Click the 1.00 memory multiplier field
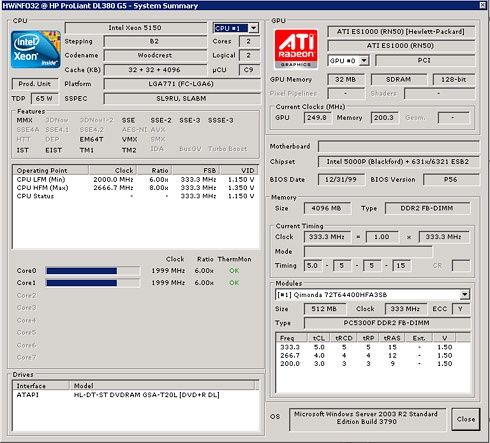This screenshot has height=443, width=490. point(382,237)
